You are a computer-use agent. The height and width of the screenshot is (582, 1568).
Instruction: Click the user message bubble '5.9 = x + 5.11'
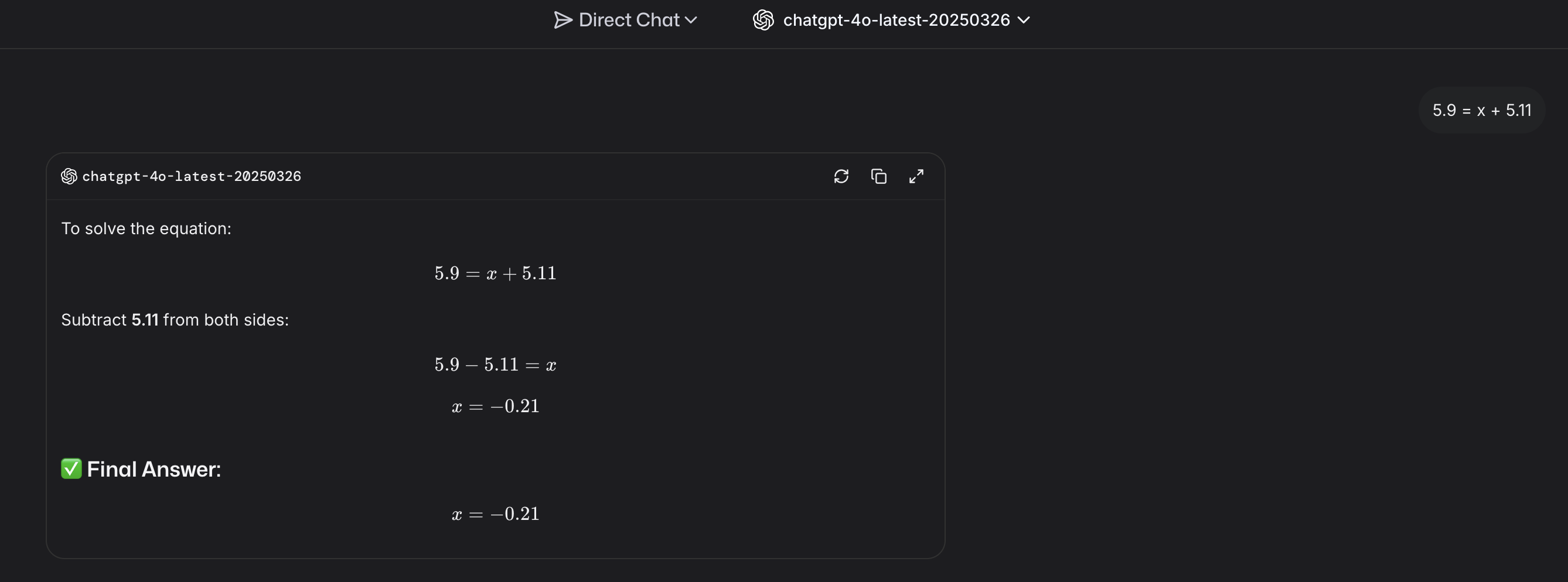pos(1481,110)
